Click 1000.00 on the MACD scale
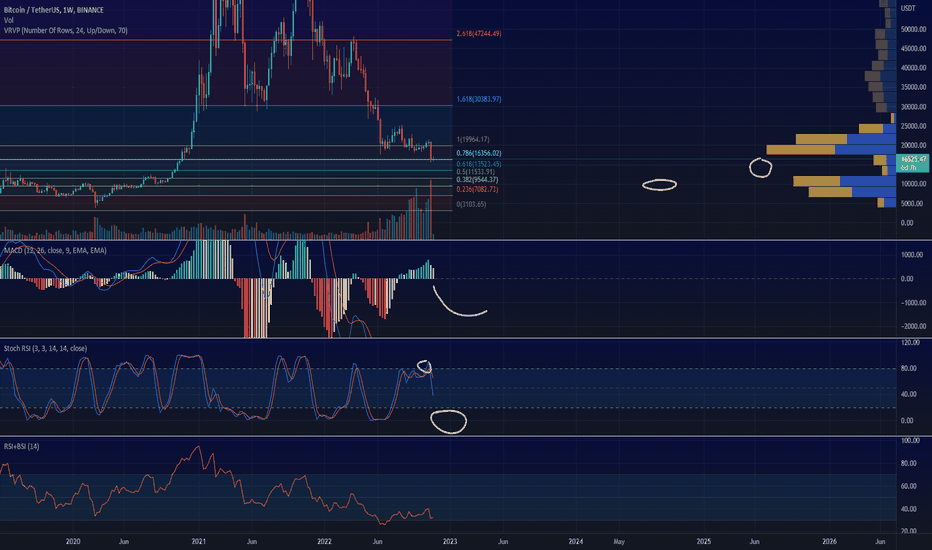The width and height of the screenshot is (932, 550). (x=912, y=254)
